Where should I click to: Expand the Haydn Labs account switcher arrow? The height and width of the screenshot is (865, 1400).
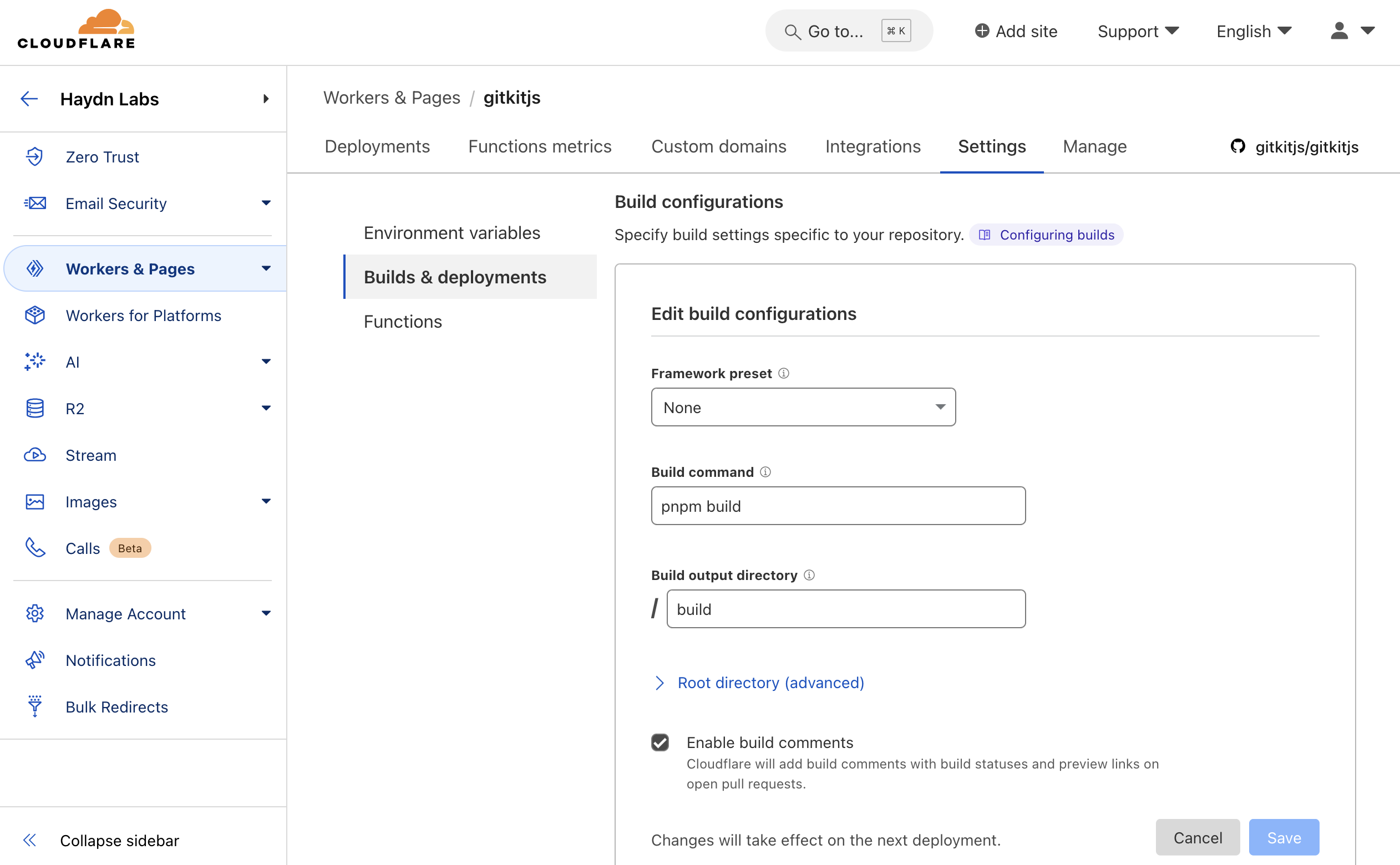tap(266, 99)
